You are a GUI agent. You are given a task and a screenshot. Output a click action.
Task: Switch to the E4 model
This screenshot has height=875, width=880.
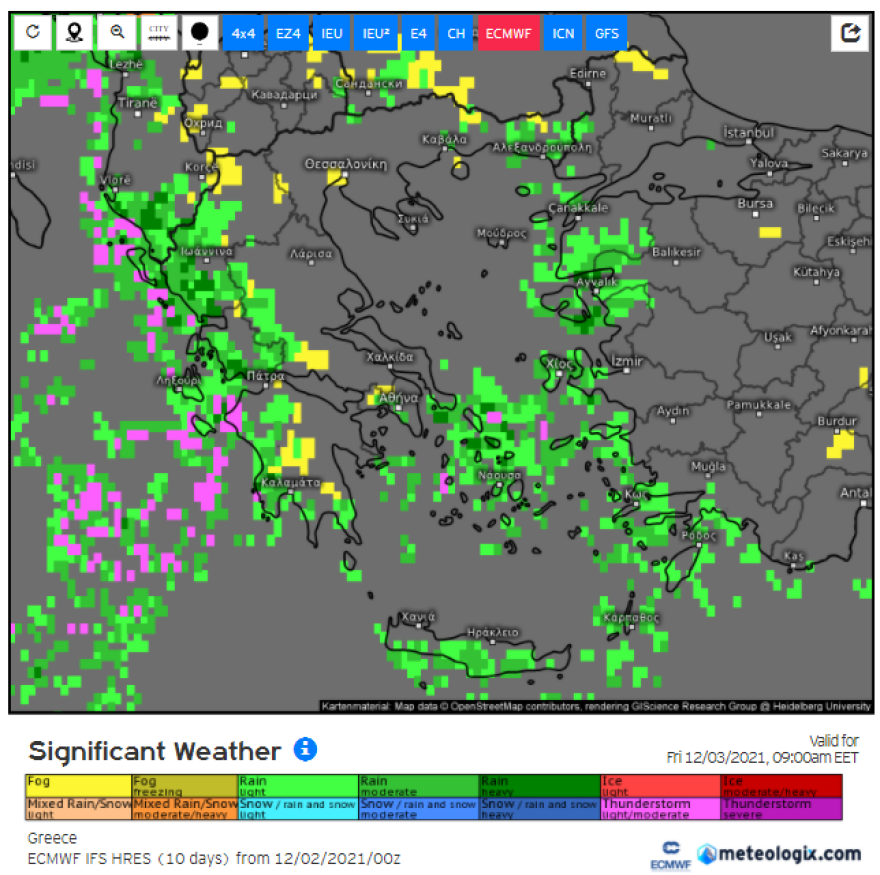click(x=418, y=33)
